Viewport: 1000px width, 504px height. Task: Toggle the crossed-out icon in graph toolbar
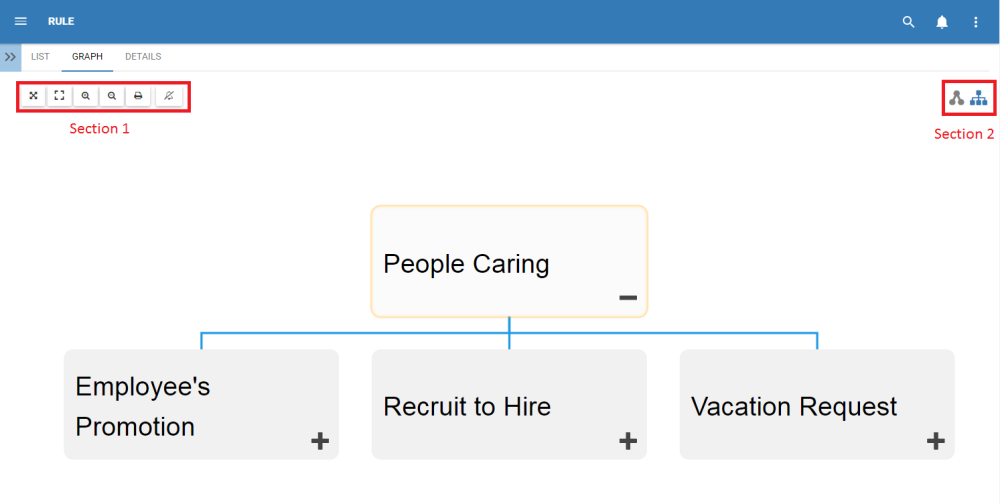click(169, 96)
